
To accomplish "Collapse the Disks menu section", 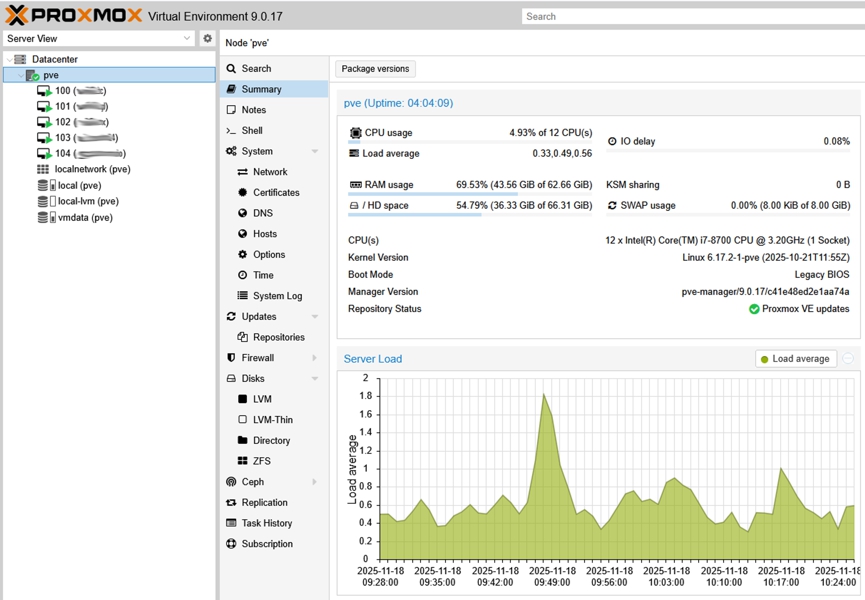I will click(x=315, y=379).
